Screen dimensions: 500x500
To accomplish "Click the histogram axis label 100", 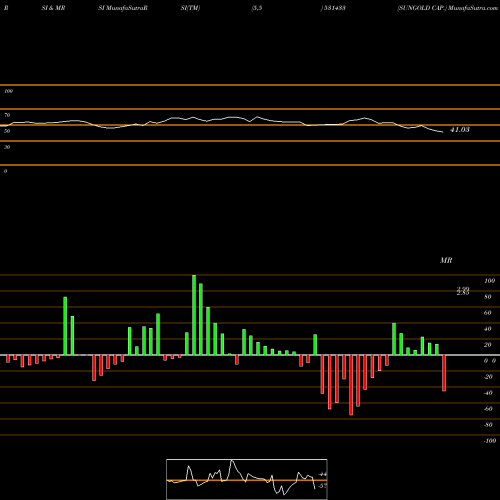I will click(x=489, y=281).
